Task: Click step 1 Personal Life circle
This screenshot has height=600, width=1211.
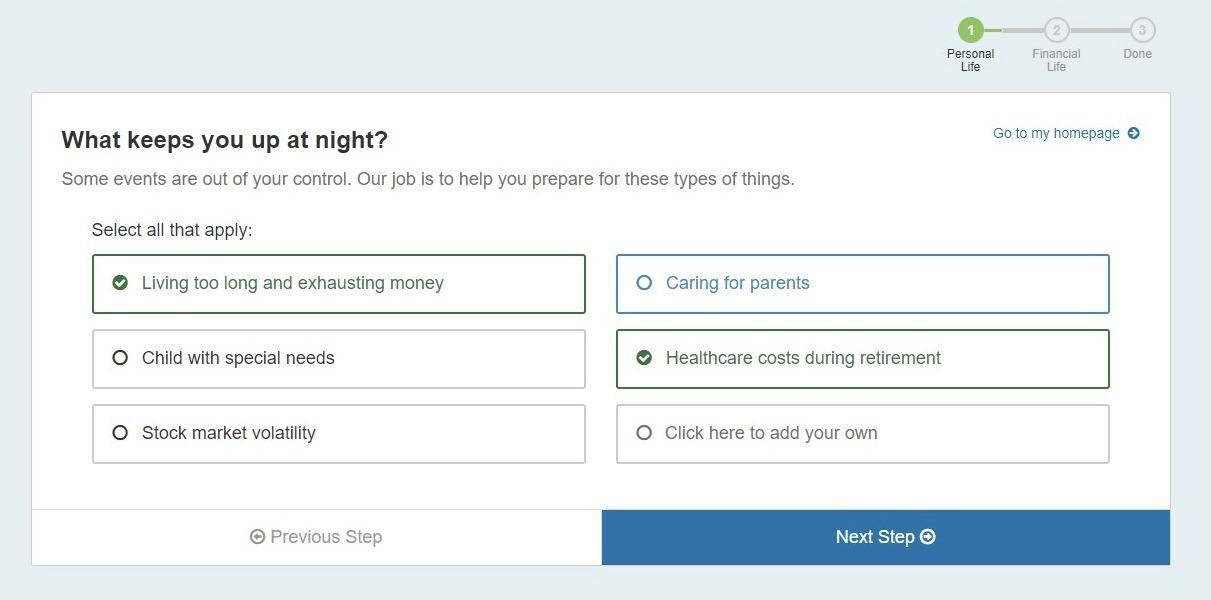Action: (970, 30)
